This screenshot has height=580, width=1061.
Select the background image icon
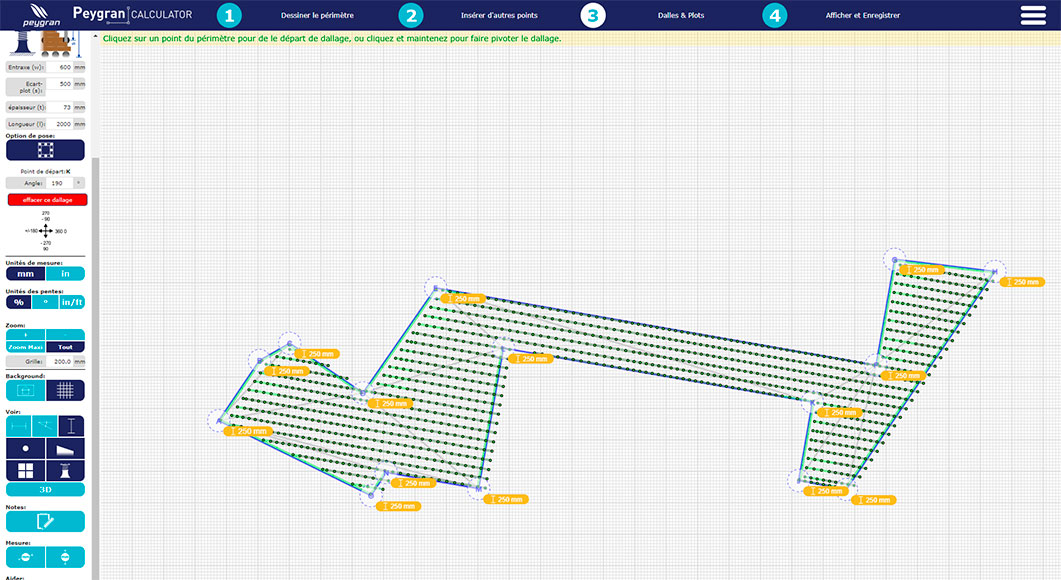(x=26, y=391)
